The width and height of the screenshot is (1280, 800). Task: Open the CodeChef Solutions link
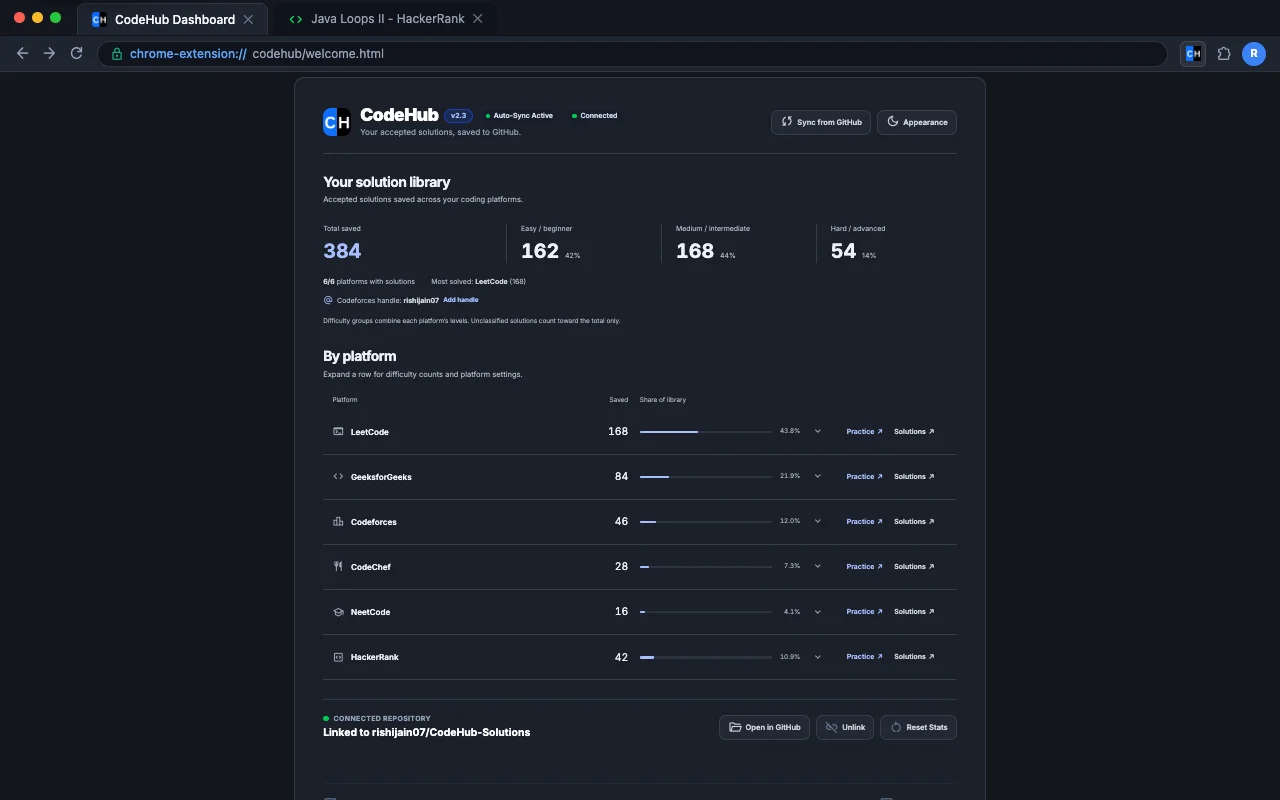click(x=914, y=567)
